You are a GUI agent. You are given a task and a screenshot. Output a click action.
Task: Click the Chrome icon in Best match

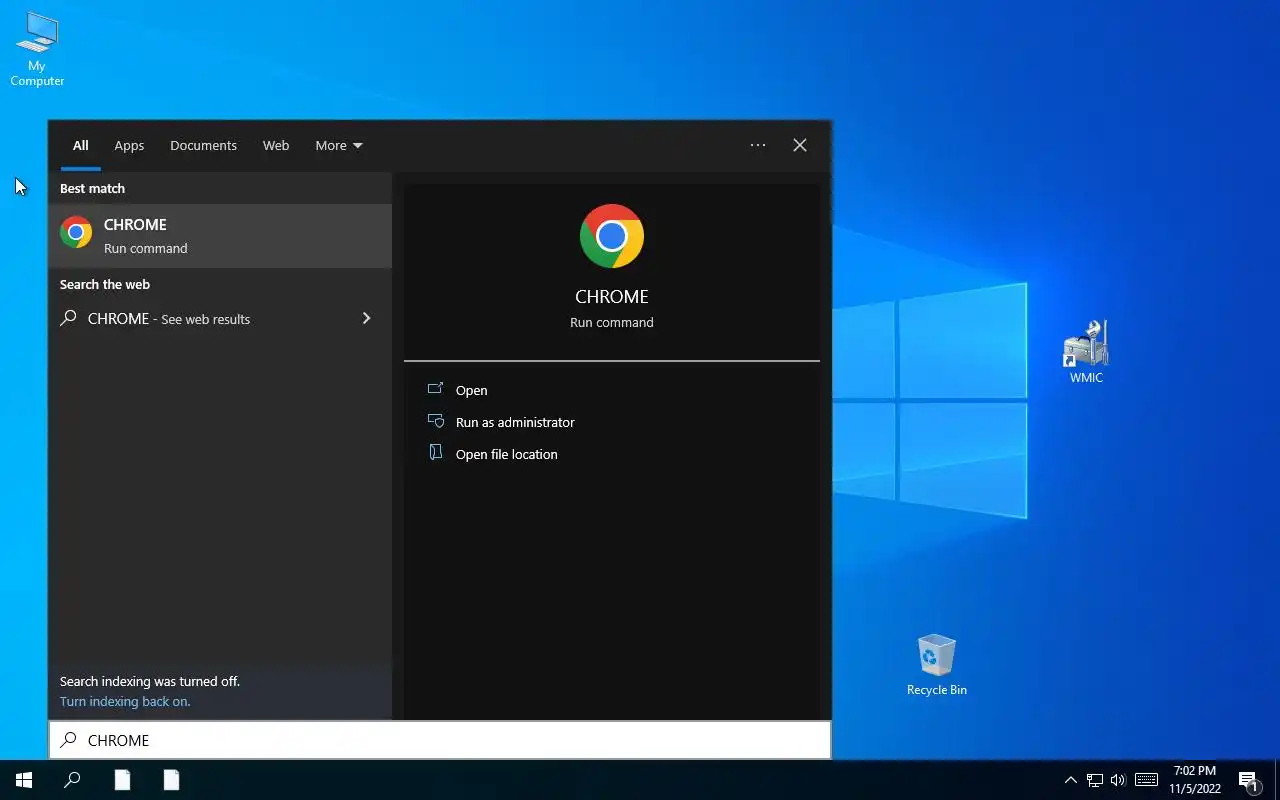(76, 232)
